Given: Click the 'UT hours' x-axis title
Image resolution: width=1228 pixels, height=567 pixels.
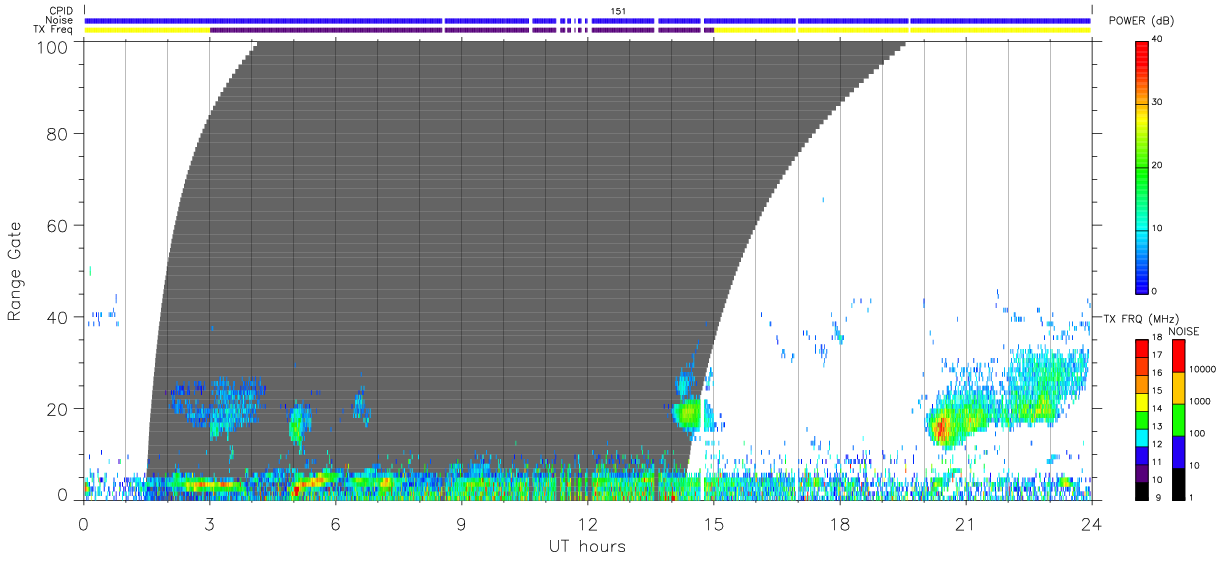Looking at the screenshot, I should 586,547.
